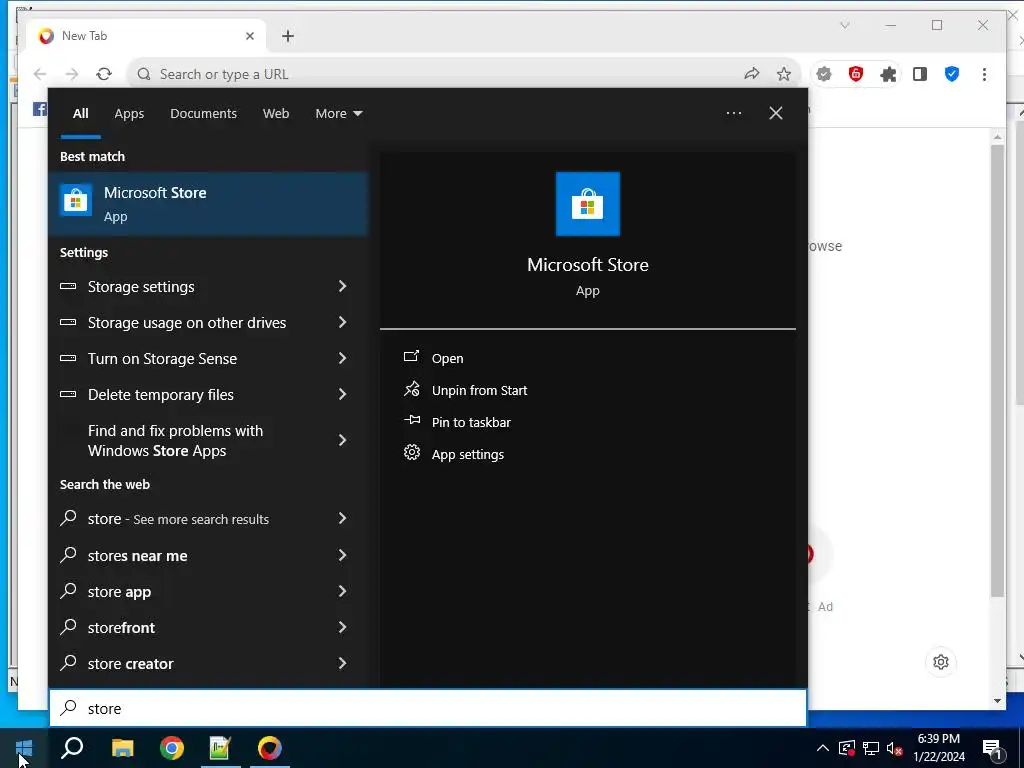Viewport: 1024px width, 768px height.
Task: Expand Delete temporary files arrow
Action: (x=342, y=394)
